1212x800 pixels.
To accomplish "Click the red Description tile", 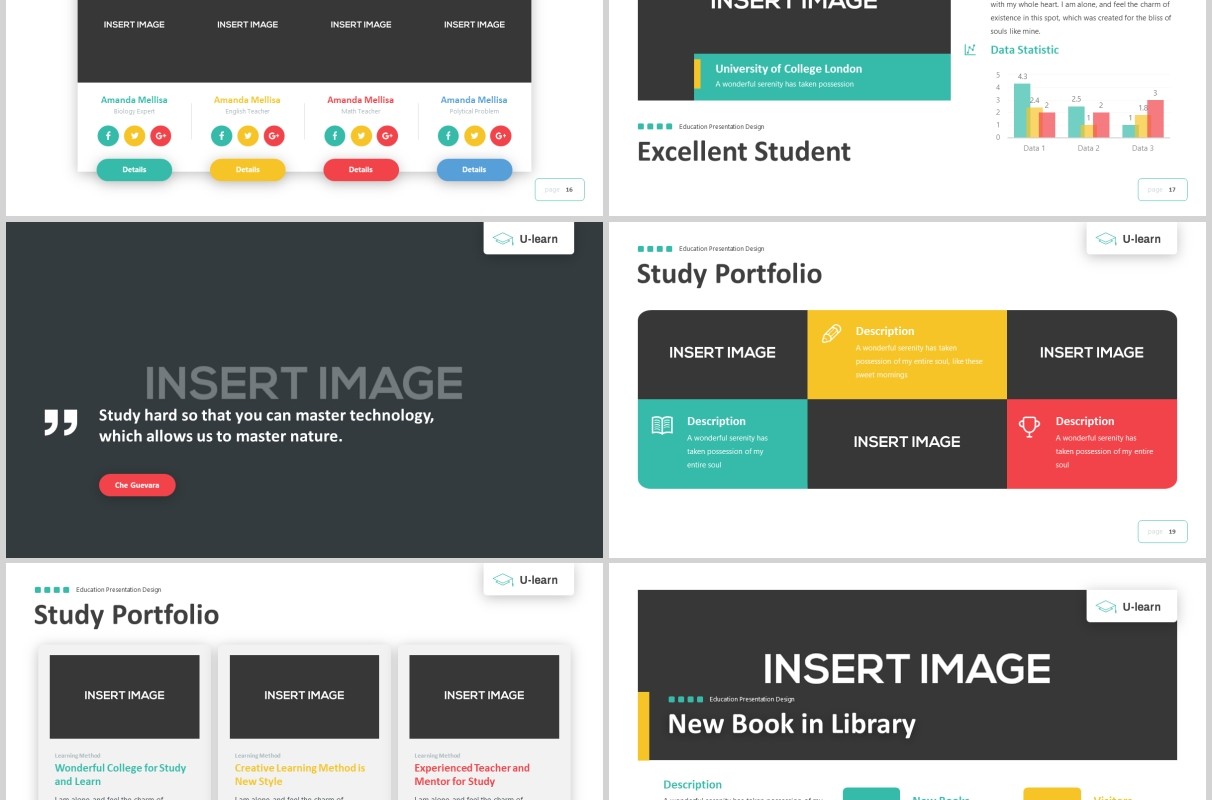I will click(1092, 444).
